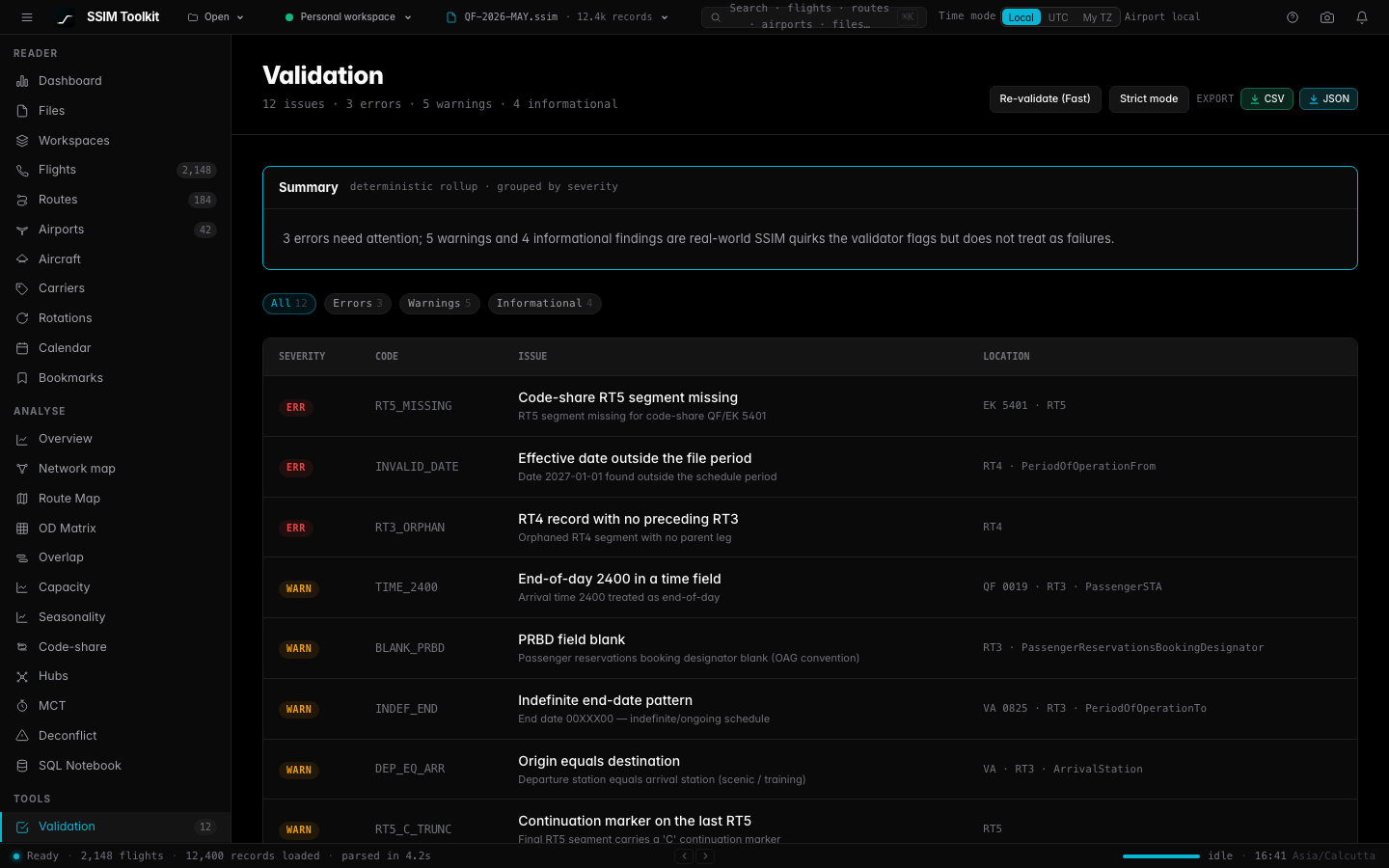Click the Calendar sidebar icon

[22, 348]
